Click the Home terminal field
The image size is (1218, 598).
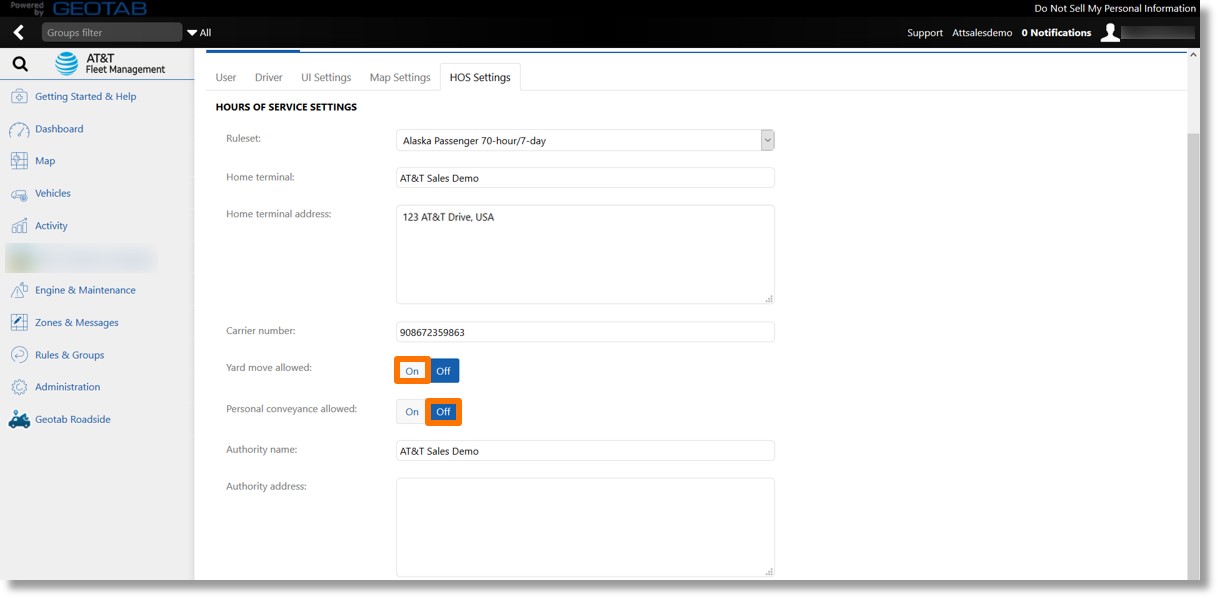[585, 178]
